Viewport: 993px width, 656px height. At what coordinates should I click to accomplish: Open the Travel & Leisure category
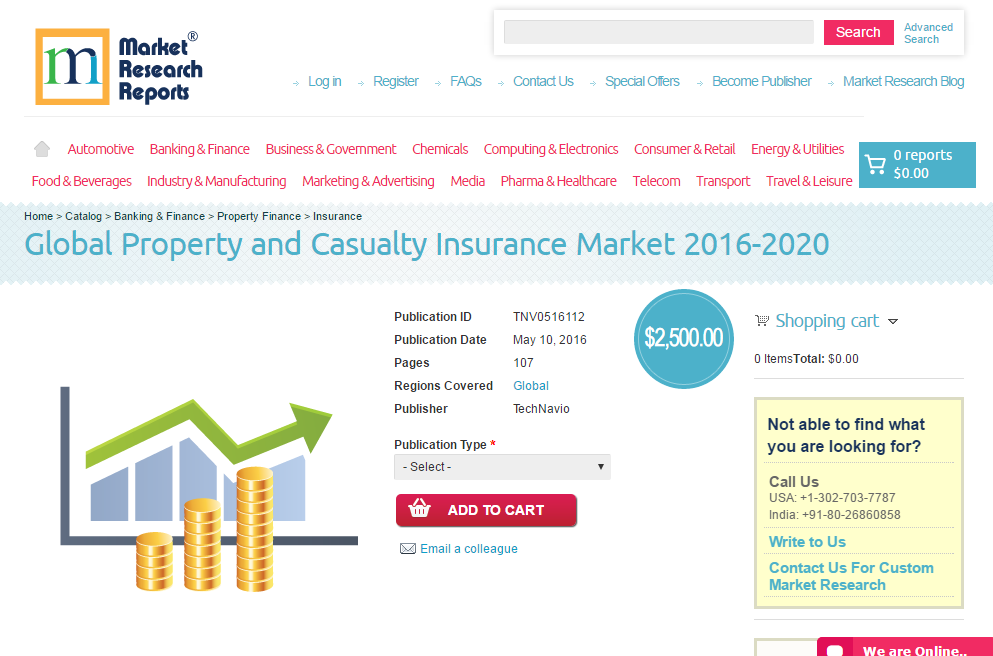tap(809, 181)
